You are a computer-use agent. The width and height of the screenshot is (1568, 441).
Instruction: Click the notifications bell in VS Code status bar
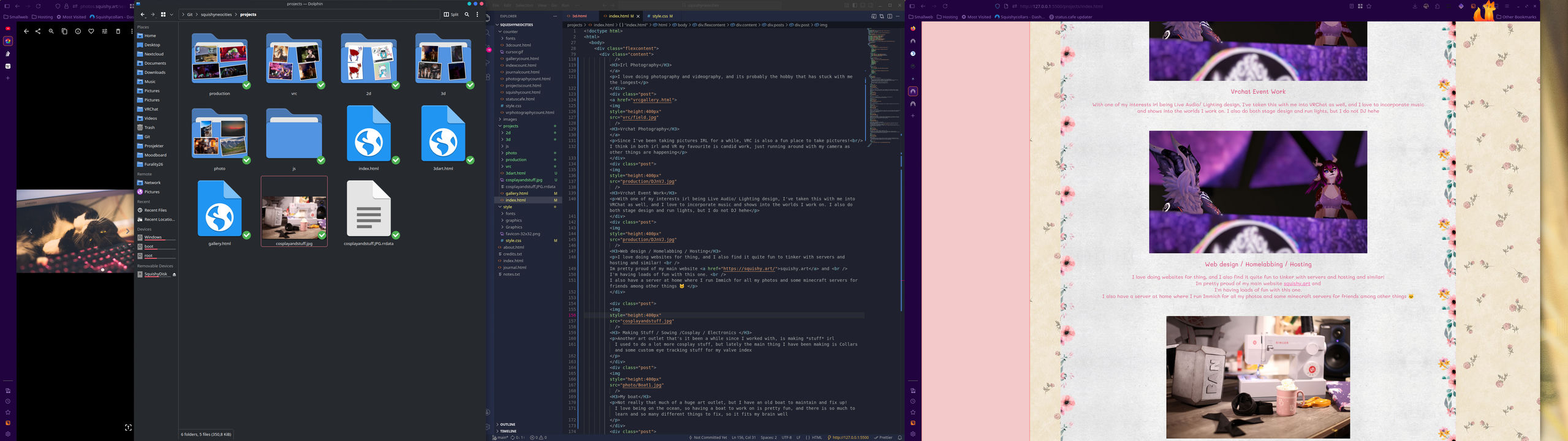(x=900, y=437)
